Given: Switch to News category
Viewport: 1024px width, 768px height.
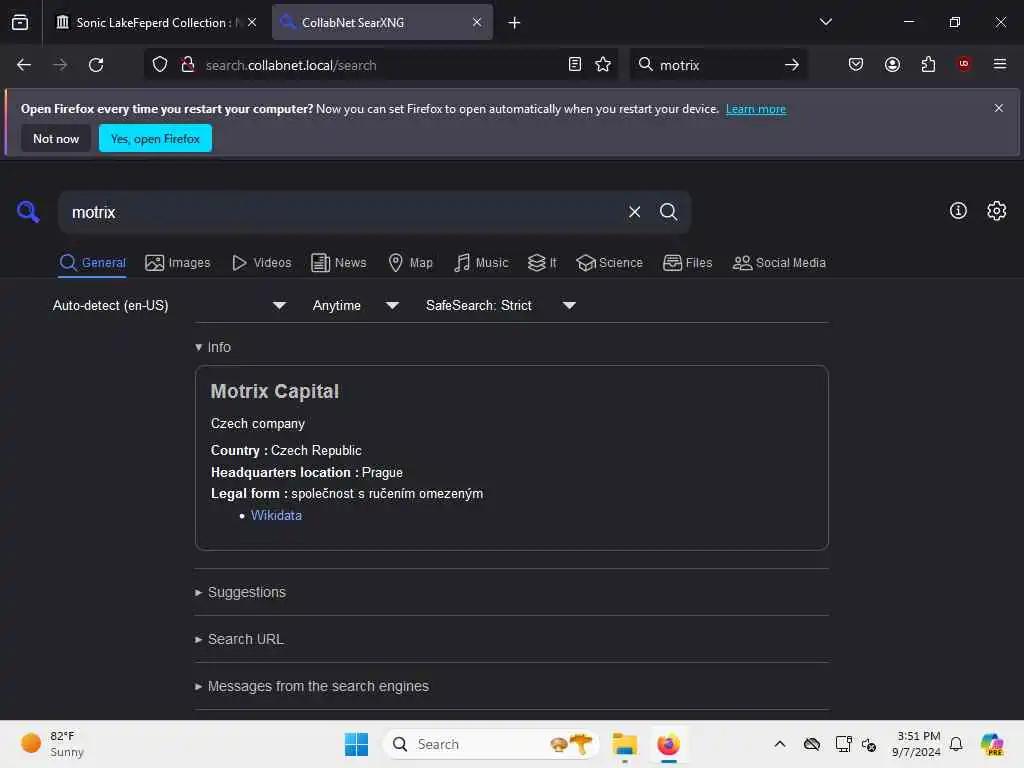Looking at the screenshot, I should point(338,263).
